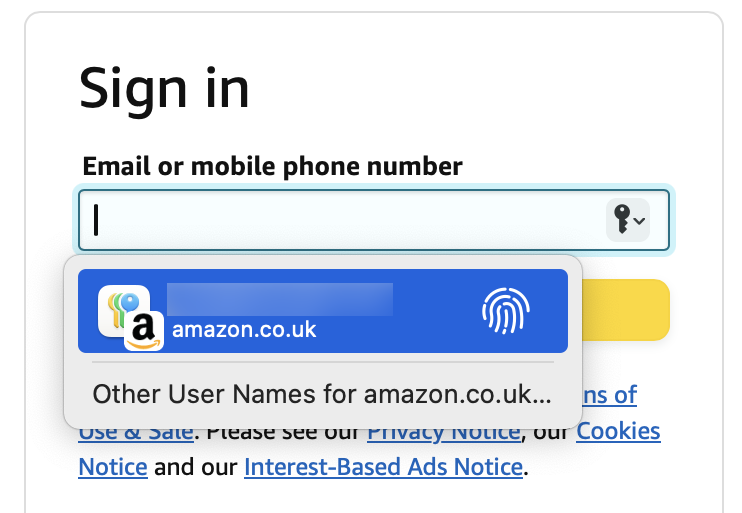742x513 pixels.
Task: Click the key icon in the email field
Action: pyautogui.click(x=622, y=220)
